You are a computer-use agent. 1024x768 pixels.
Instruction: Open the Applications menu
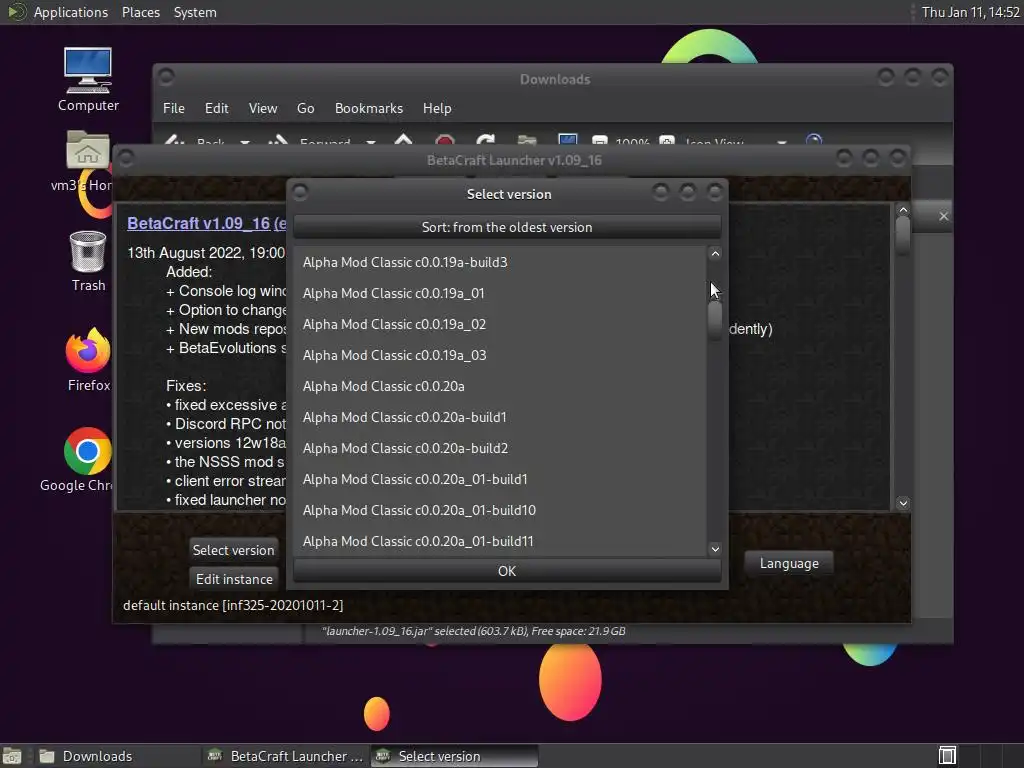click(71, 12)
